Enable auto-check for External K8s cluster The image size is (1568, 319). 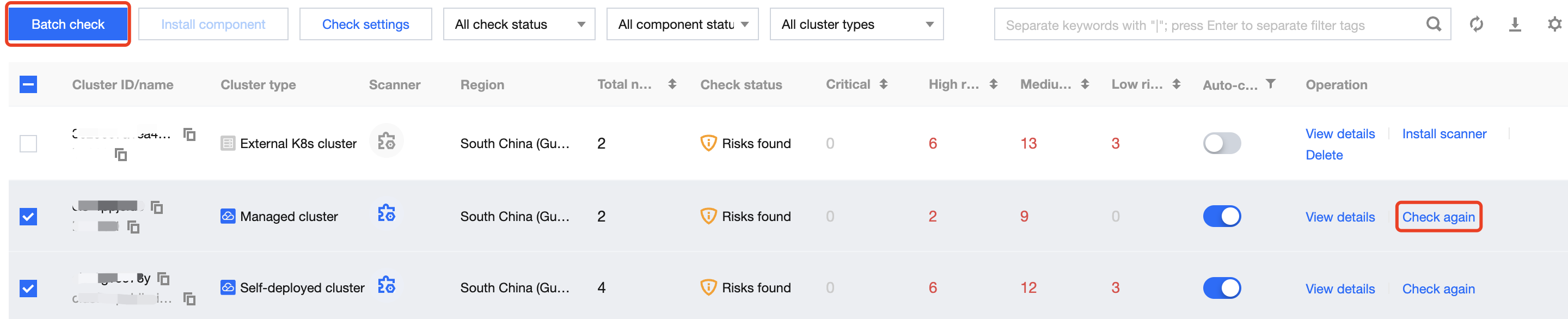tap(1221, 144)
